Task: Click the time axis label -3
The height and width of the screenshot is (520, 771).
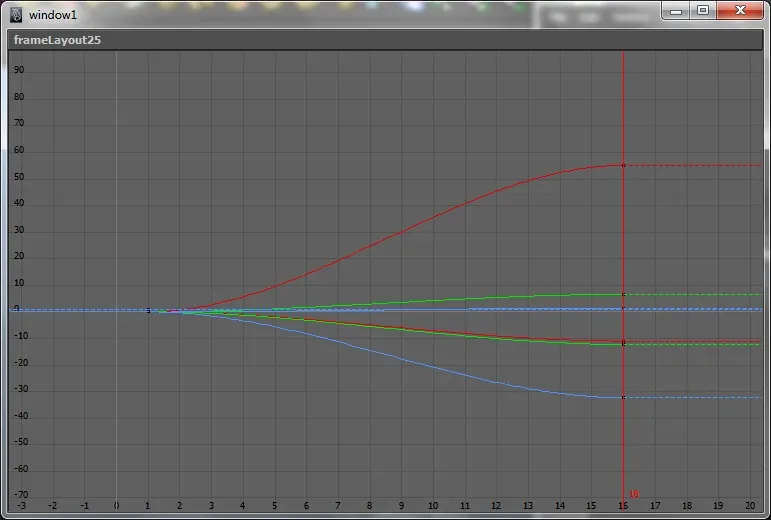Action: [22, 505]
